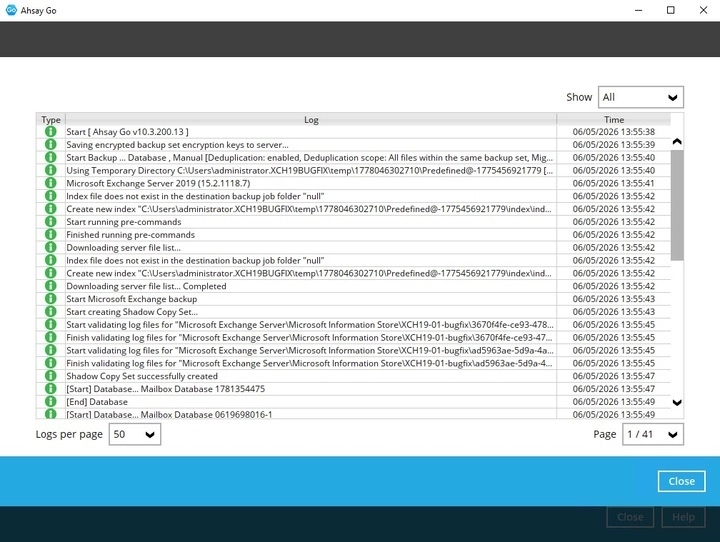Screen dimensions: 720x542
Task: Click info icon next to 'Saving encrypted backup set' row
Action: (51, 145)
